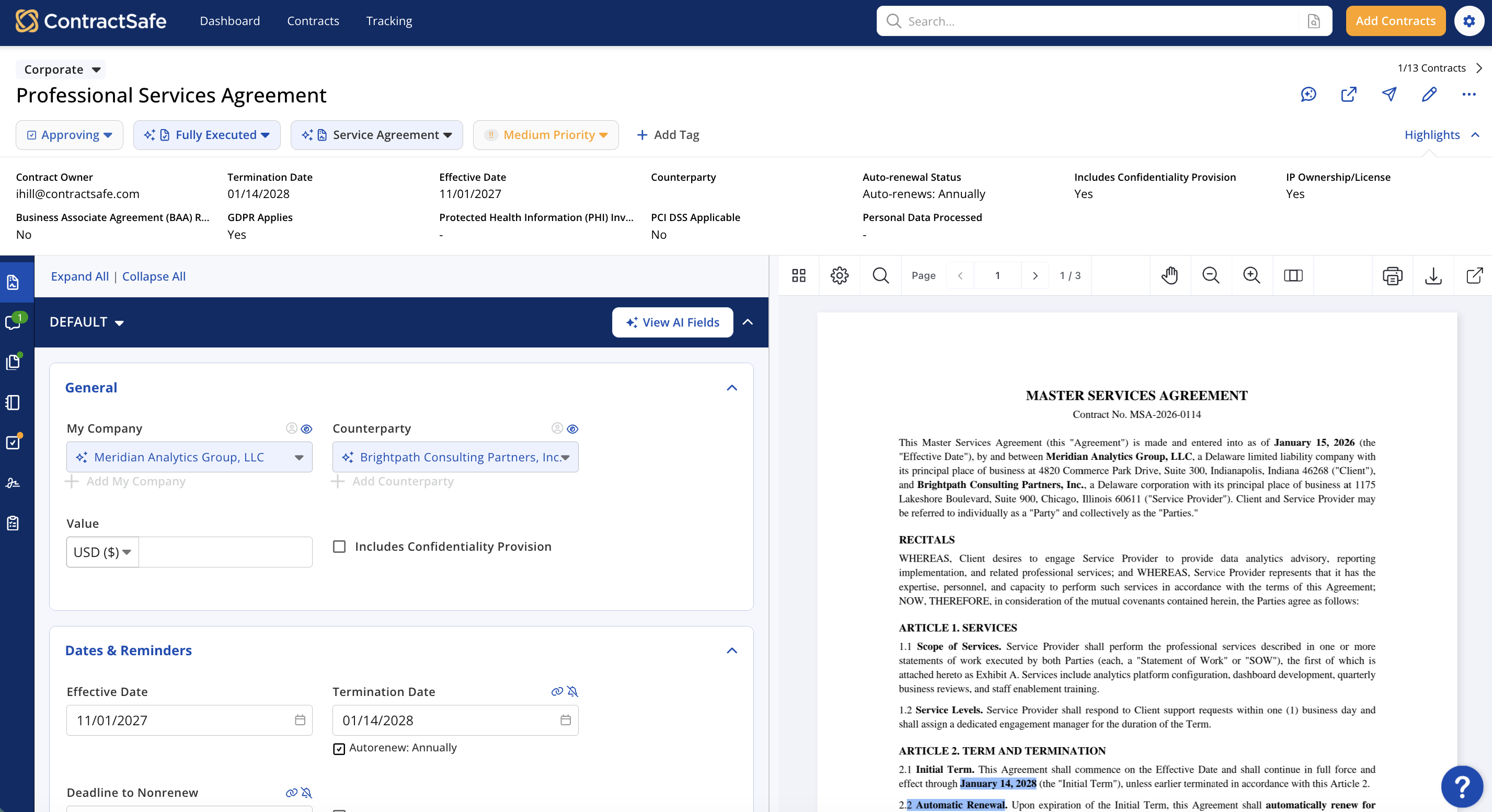Viewport: 1492px width, 812px height.
Task: Open clipboard audit sidebar icon
Action: click(x=13, y=523)
